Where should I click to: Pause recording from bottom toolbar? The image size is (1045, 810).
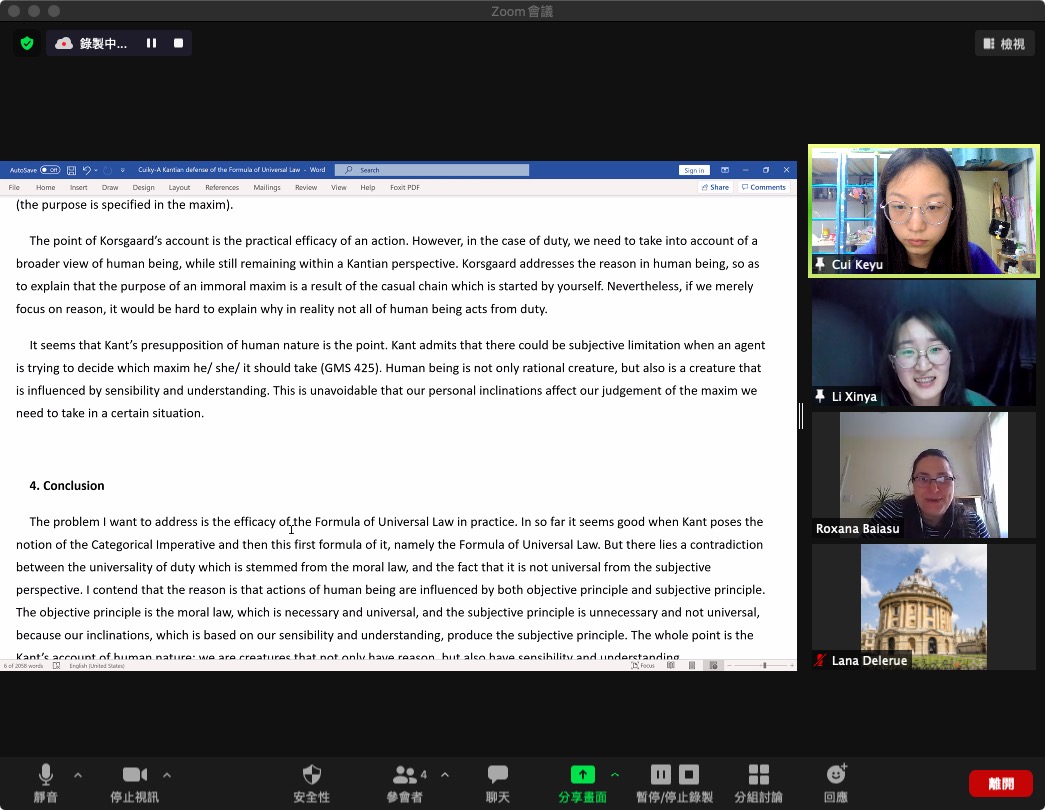pos(660,775)
